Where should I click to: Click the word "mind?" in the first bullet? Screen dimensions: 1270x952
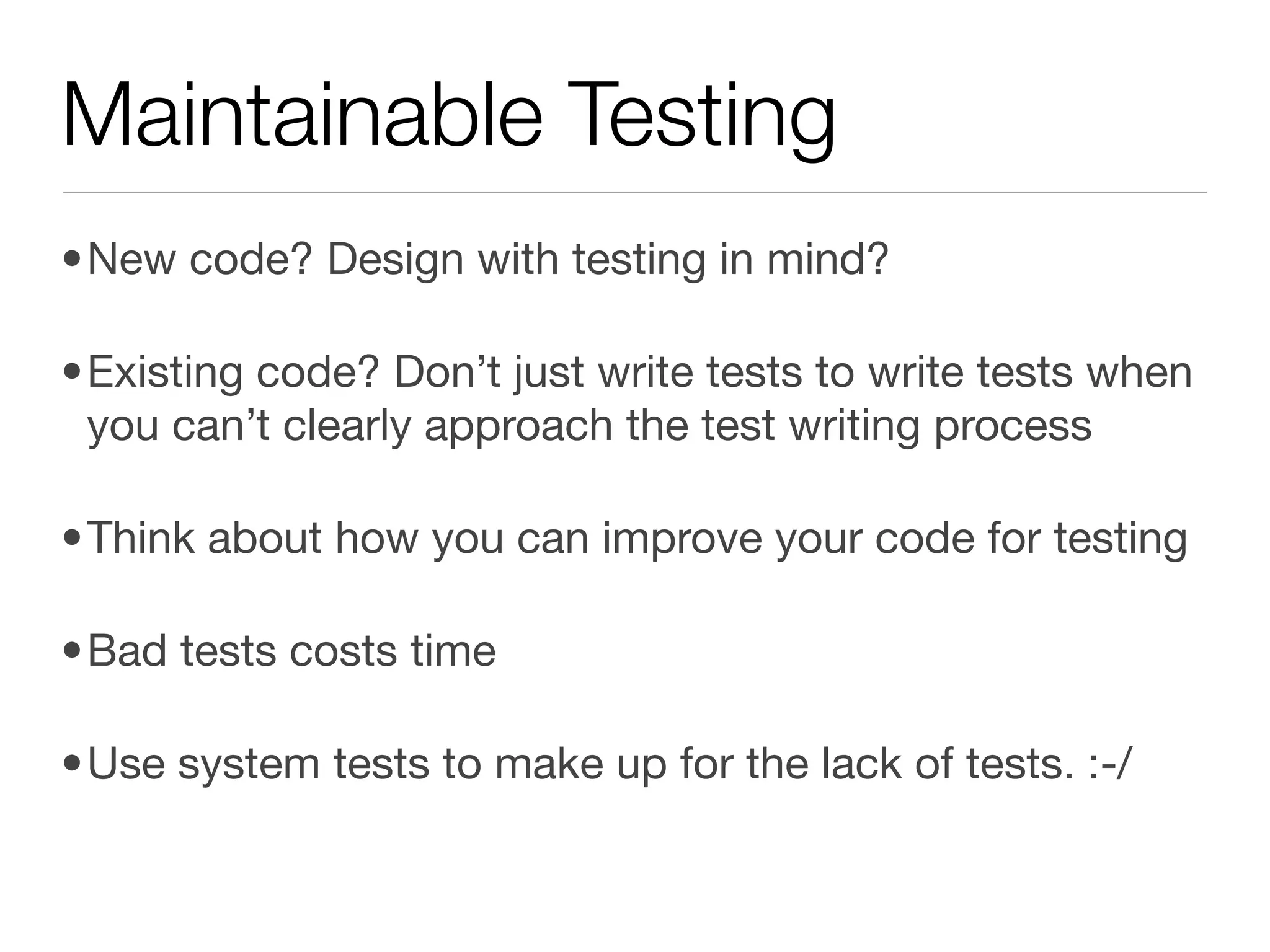pyautogui.click(x=828, y=258)
